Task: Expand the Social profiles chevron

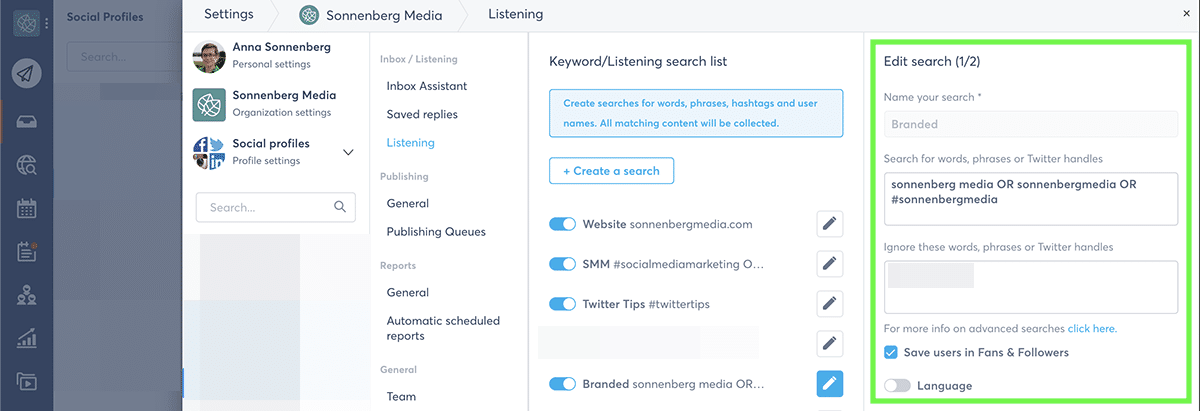Action: pos(348,152)
